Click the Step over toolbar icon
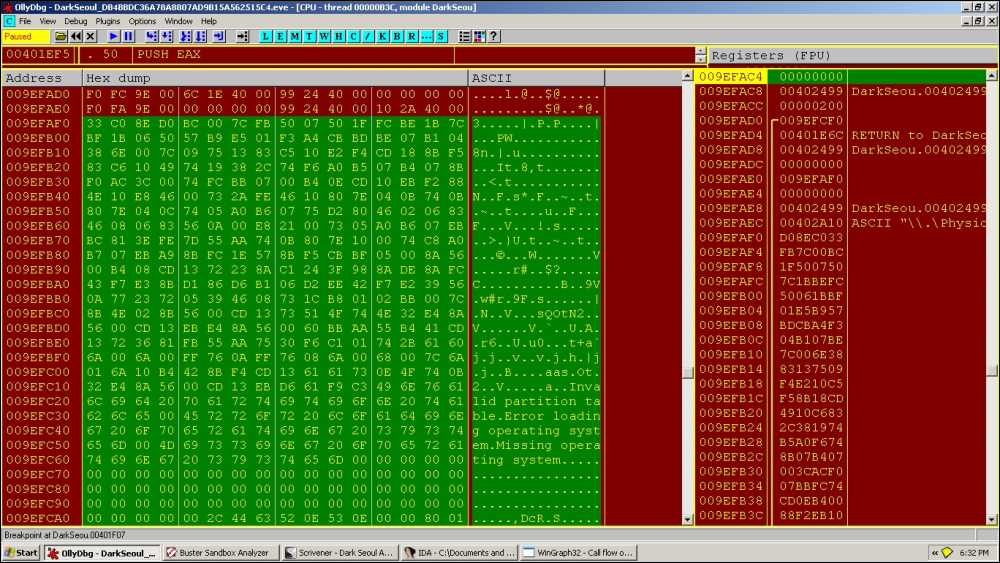 [166, 36]
